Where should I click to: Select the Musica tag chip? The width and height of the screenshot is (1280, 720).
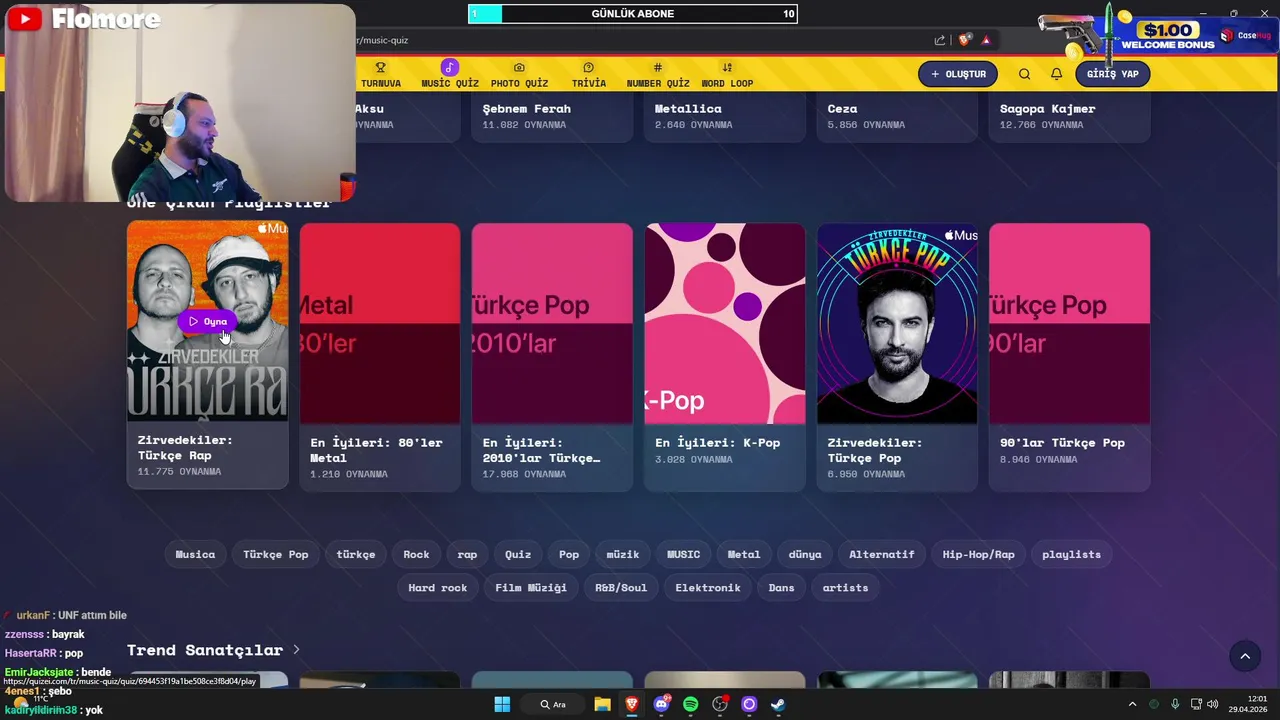pyautogui.click(x=195, y=554)
